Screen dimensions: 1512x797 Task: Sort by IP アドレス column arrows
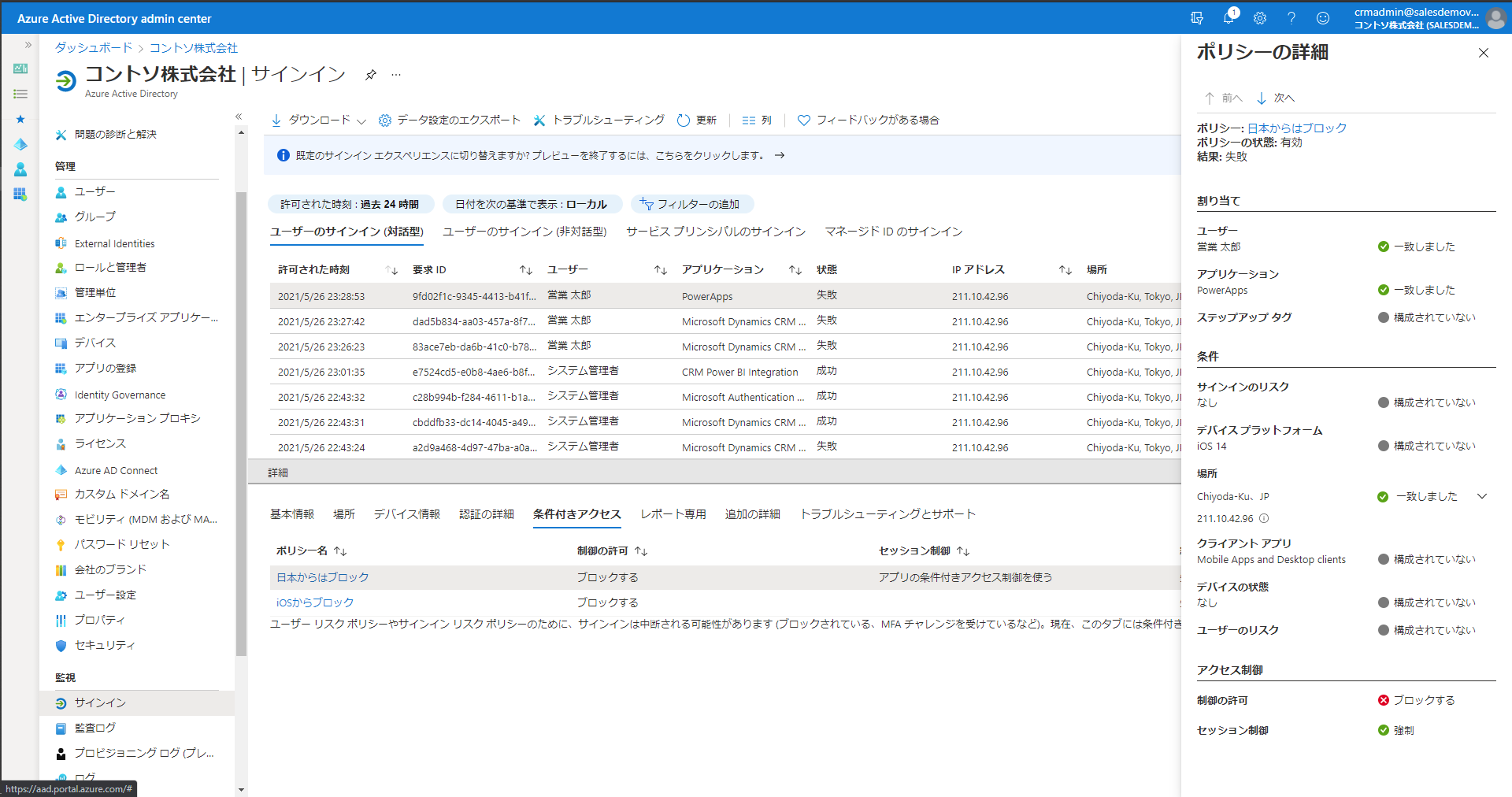[1065, 270]
